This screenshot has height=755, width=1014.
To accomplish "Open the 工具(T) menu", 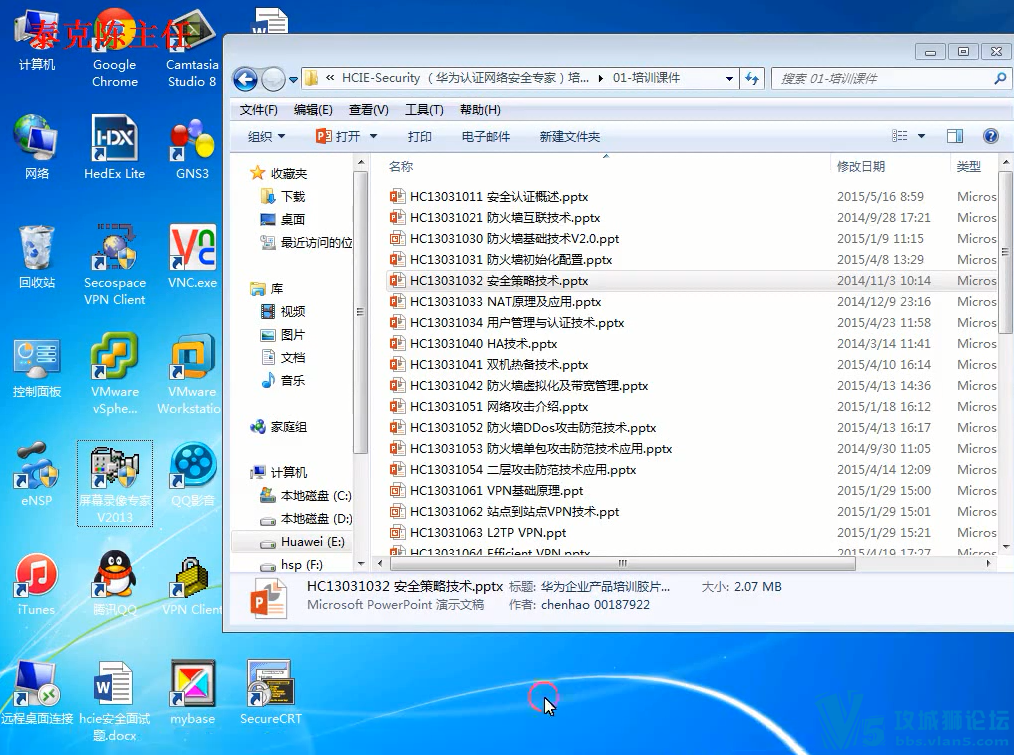I will coord(424,110).
